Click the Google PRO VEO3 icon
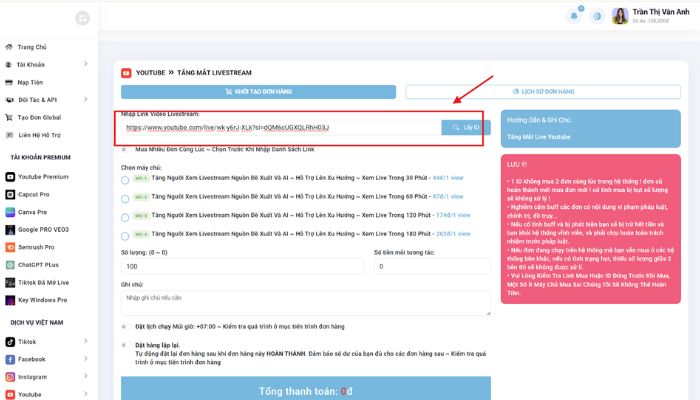 coord(10,229)
